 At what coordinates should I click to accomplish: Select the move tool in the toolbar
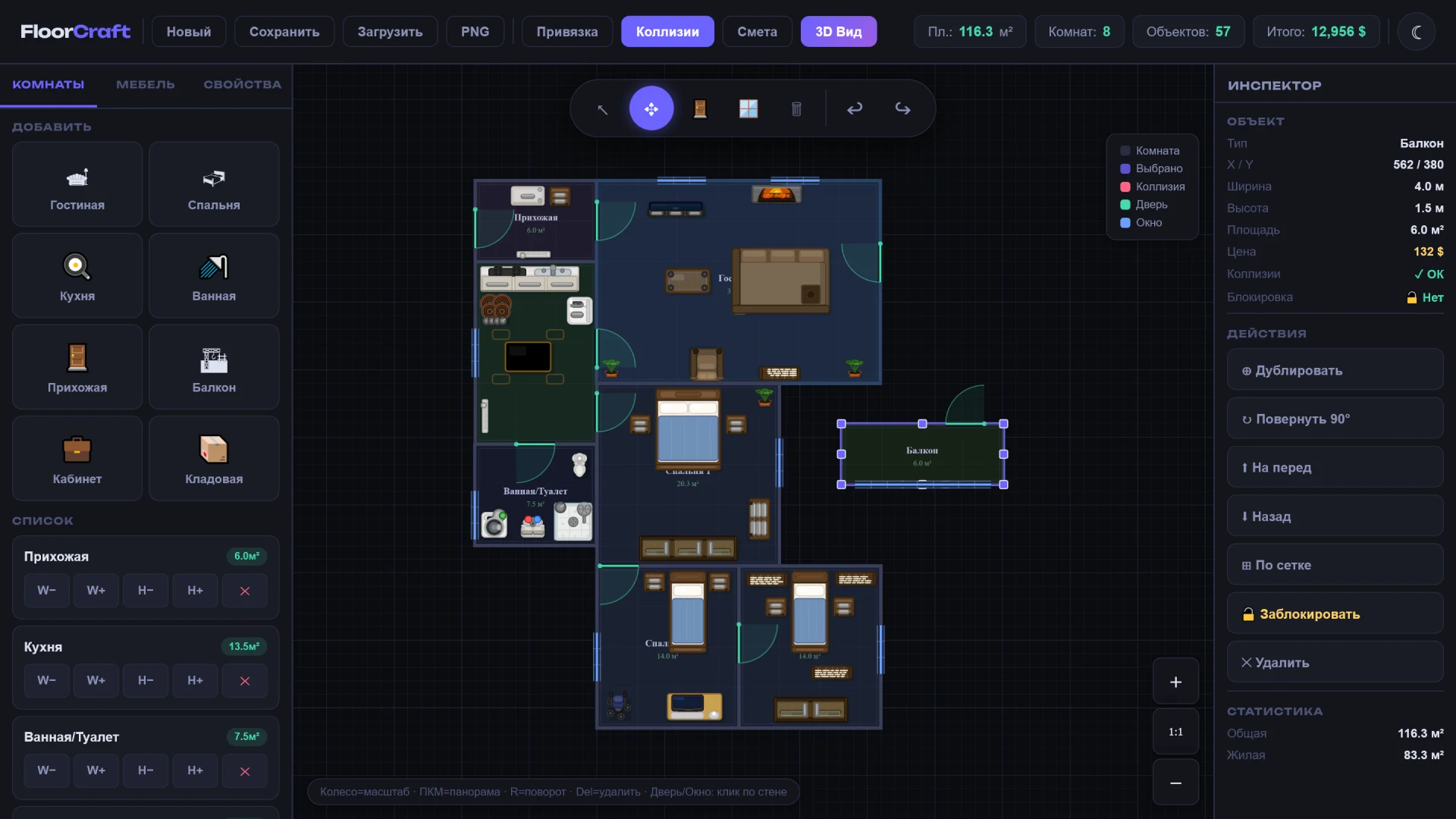[651, 108]
